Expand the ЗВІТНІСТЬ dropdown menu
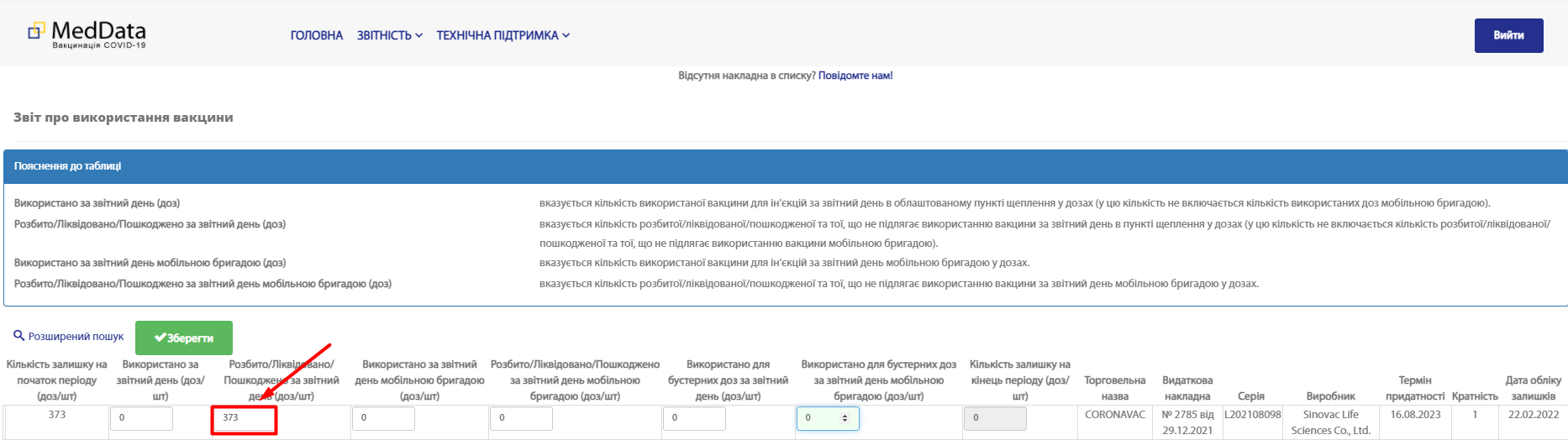Screen dimensions: 1568x440 coord(389,35)
